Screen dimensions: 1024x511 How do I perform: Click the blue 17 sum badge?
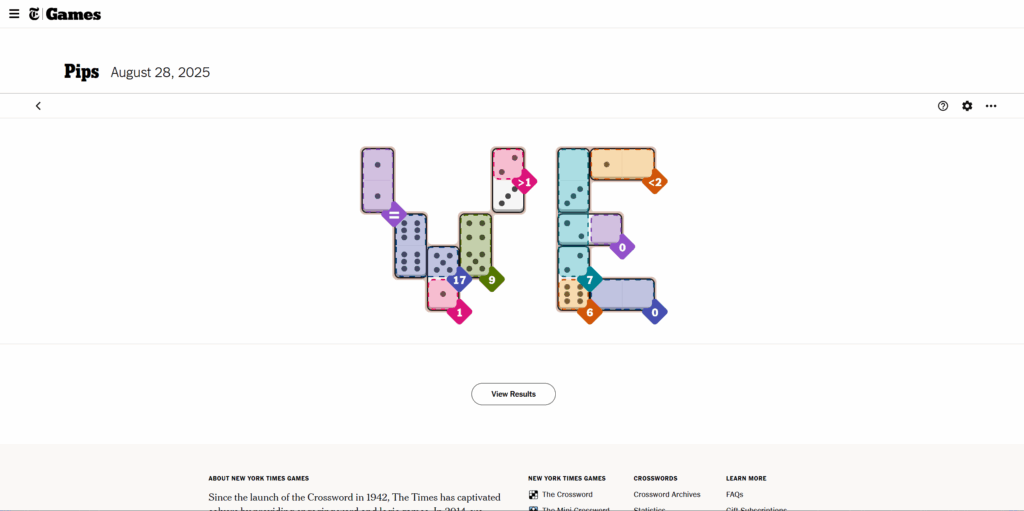[460, 280]
